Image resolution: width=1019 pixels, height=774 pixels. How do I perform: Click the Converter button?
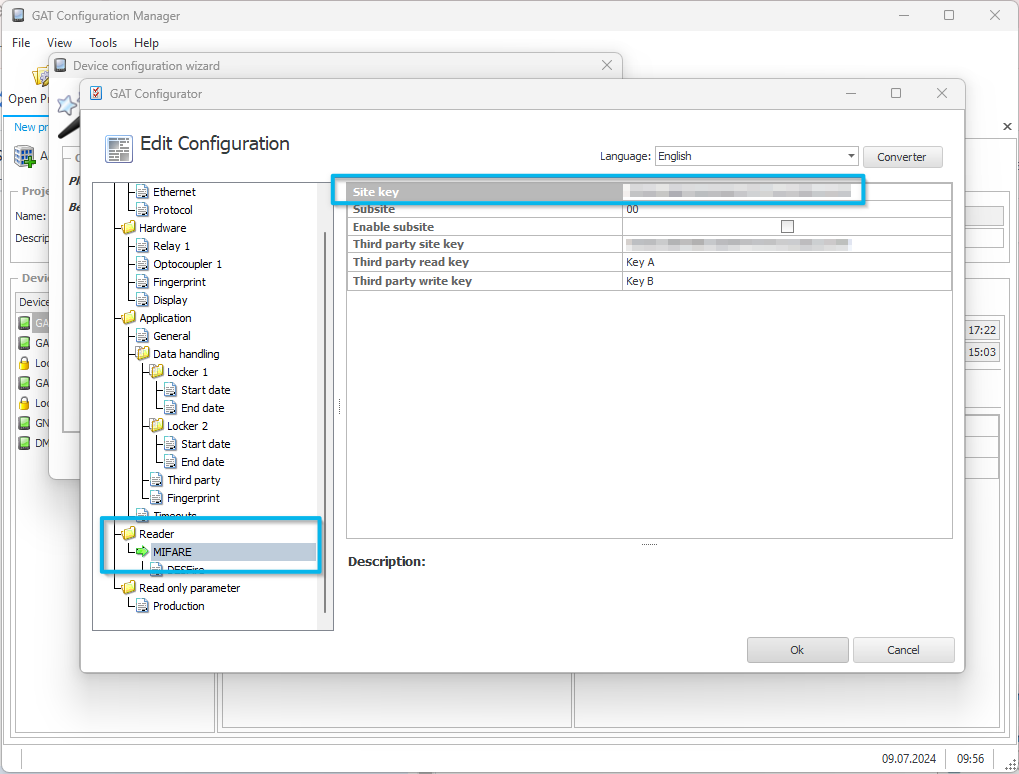(x=902, y=157)
